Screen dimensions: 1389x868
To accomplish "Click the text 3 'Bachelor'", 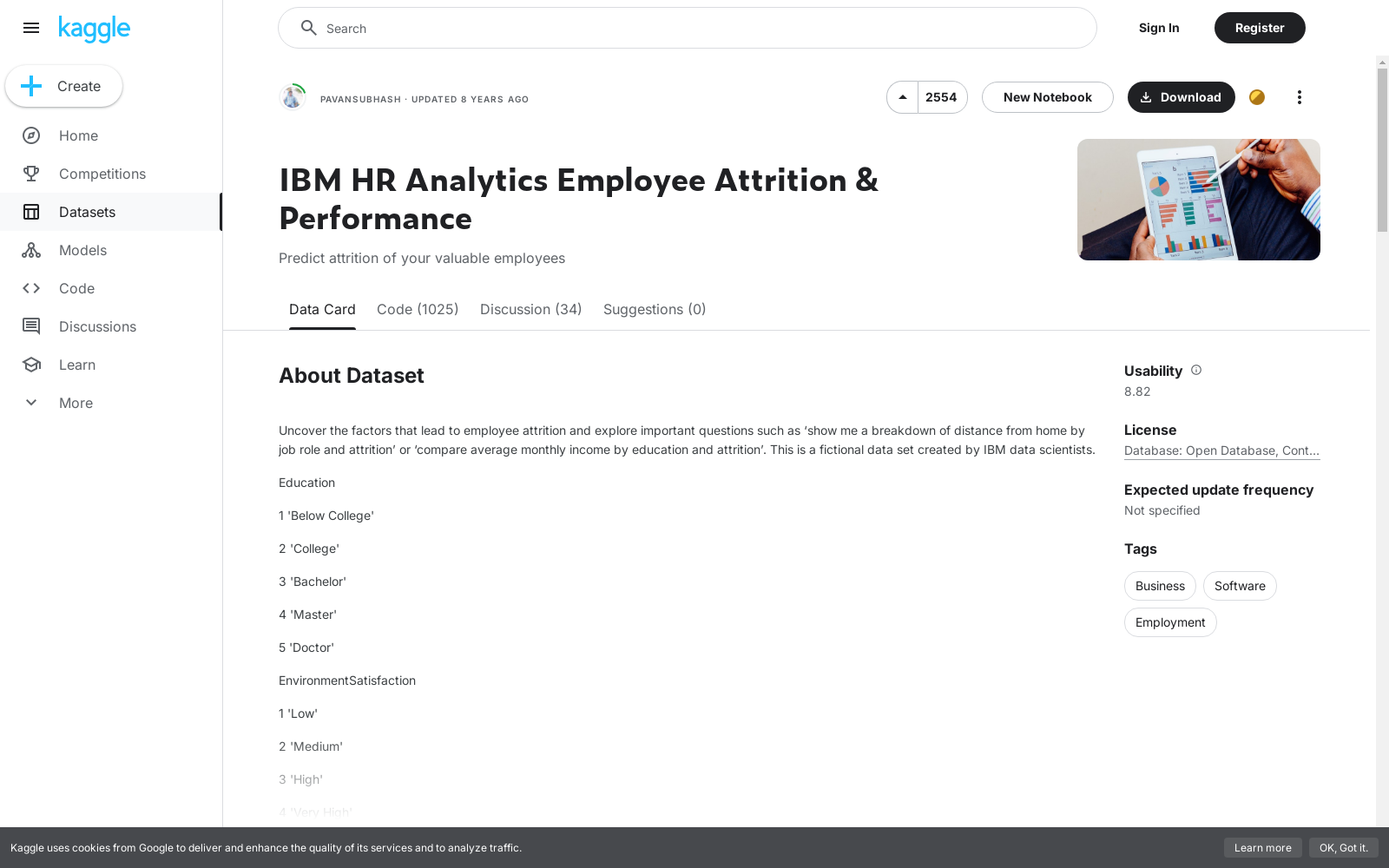I will tap(313, 582).
